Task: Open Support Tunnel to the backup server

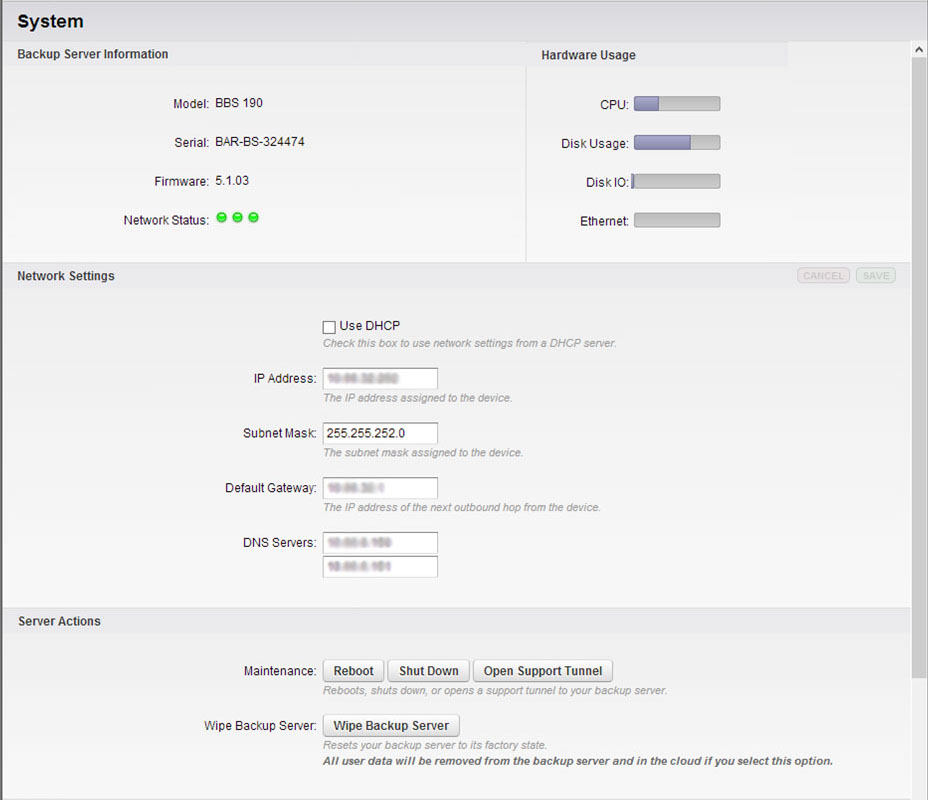Action: [x=543, y=671]
